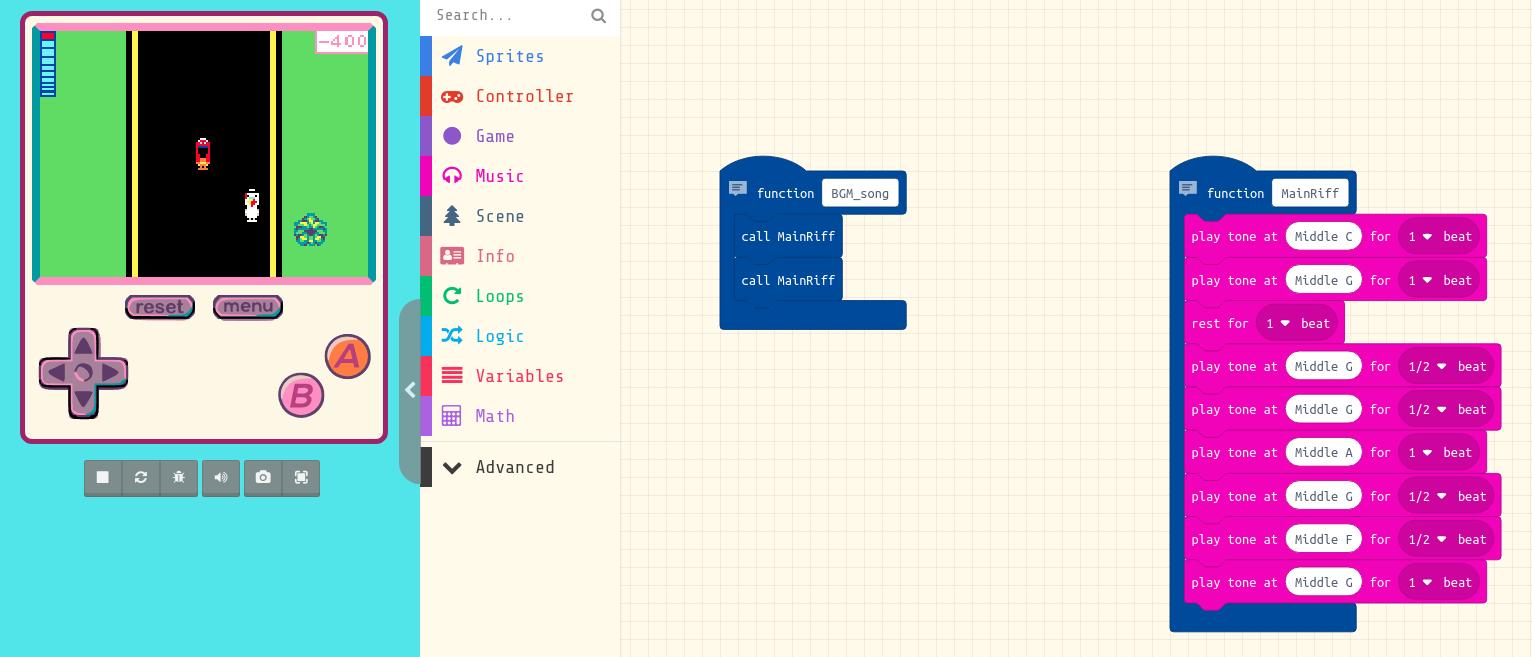Restart the simulator

pos(141,478)
